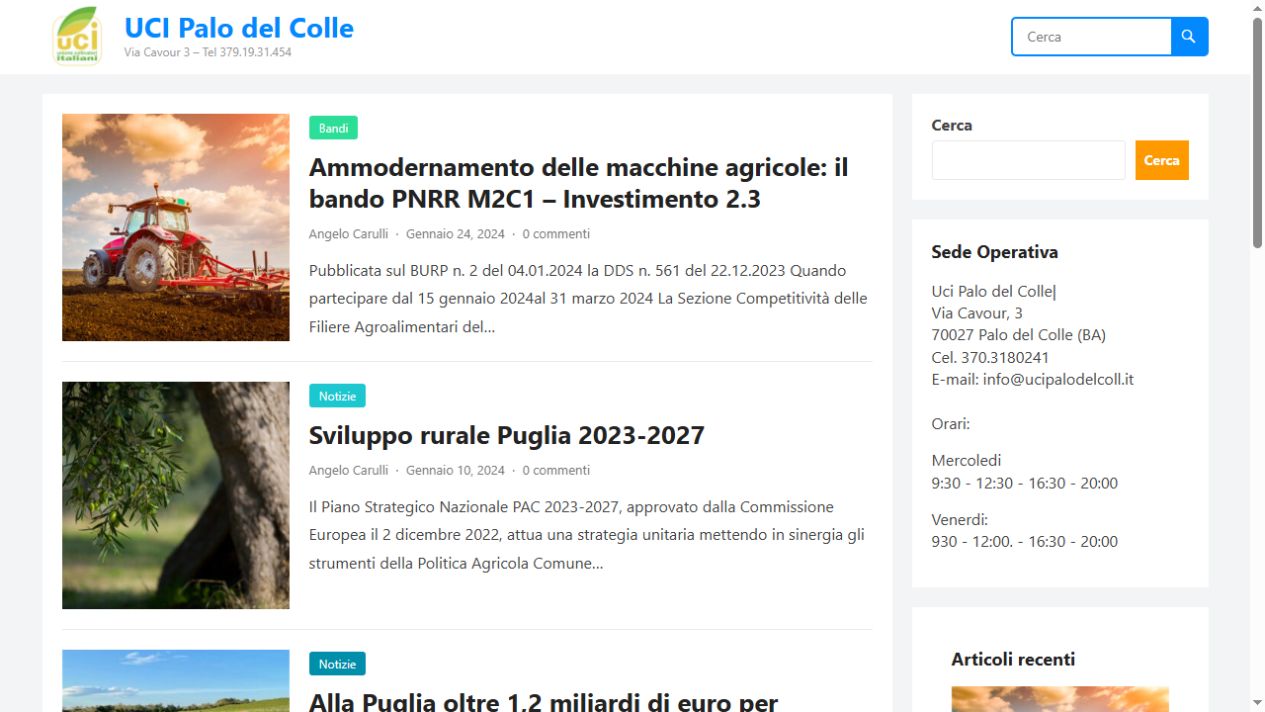The image size is (1265, 712).
Task: Open the Notizie tag above Alla Puglia article
Action: pyautogui.click(x=337, y=664)
